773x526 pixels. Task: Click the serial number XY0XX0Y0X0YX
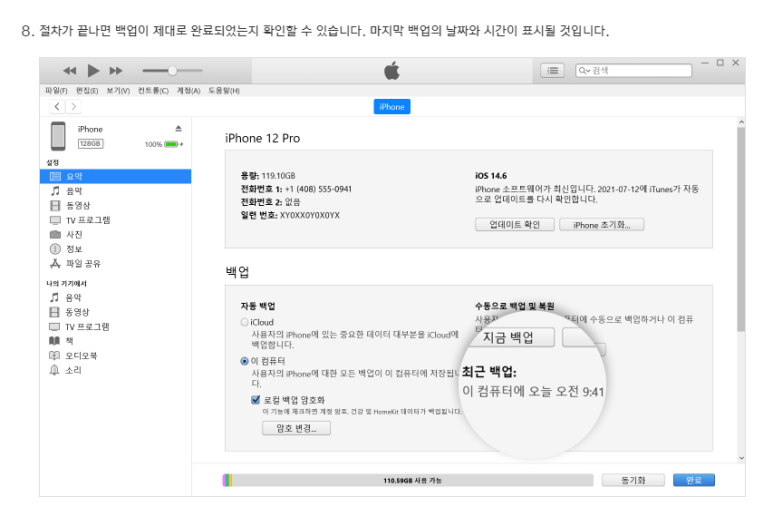(x=310, y=215)
